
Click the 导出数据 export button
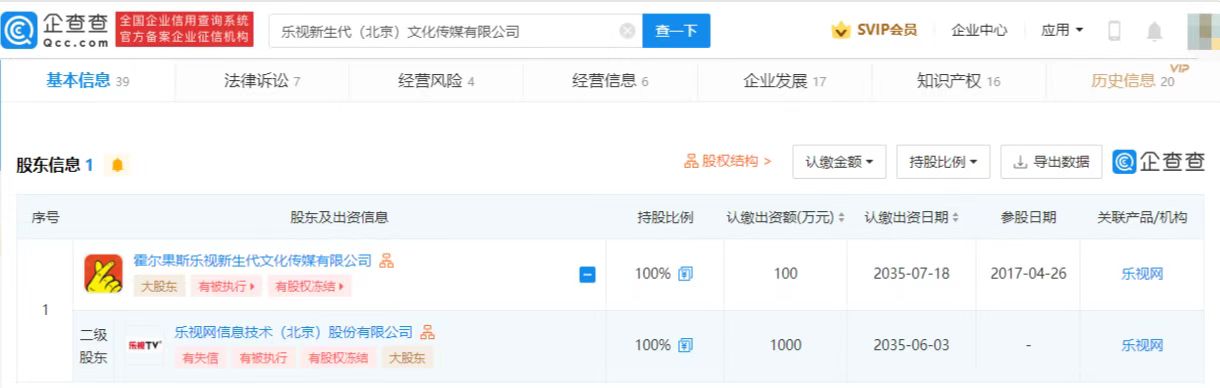1051,162
